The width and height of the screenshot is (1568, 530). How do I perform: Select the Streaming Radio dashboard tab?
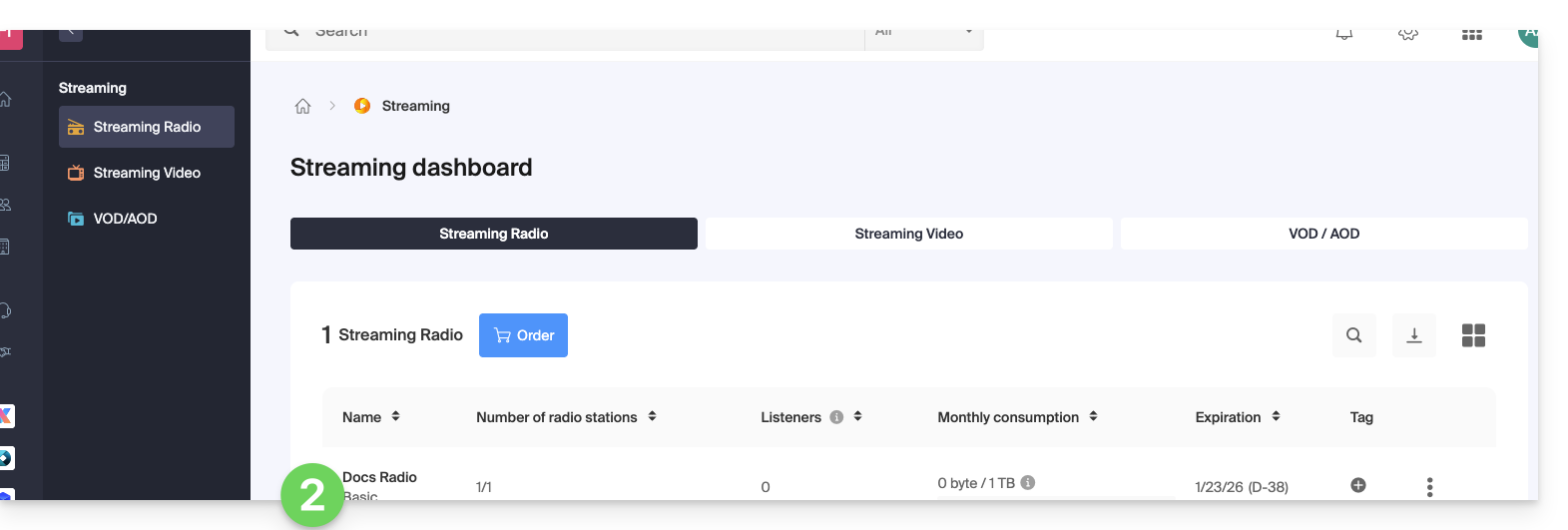click(x=493, y=234)
